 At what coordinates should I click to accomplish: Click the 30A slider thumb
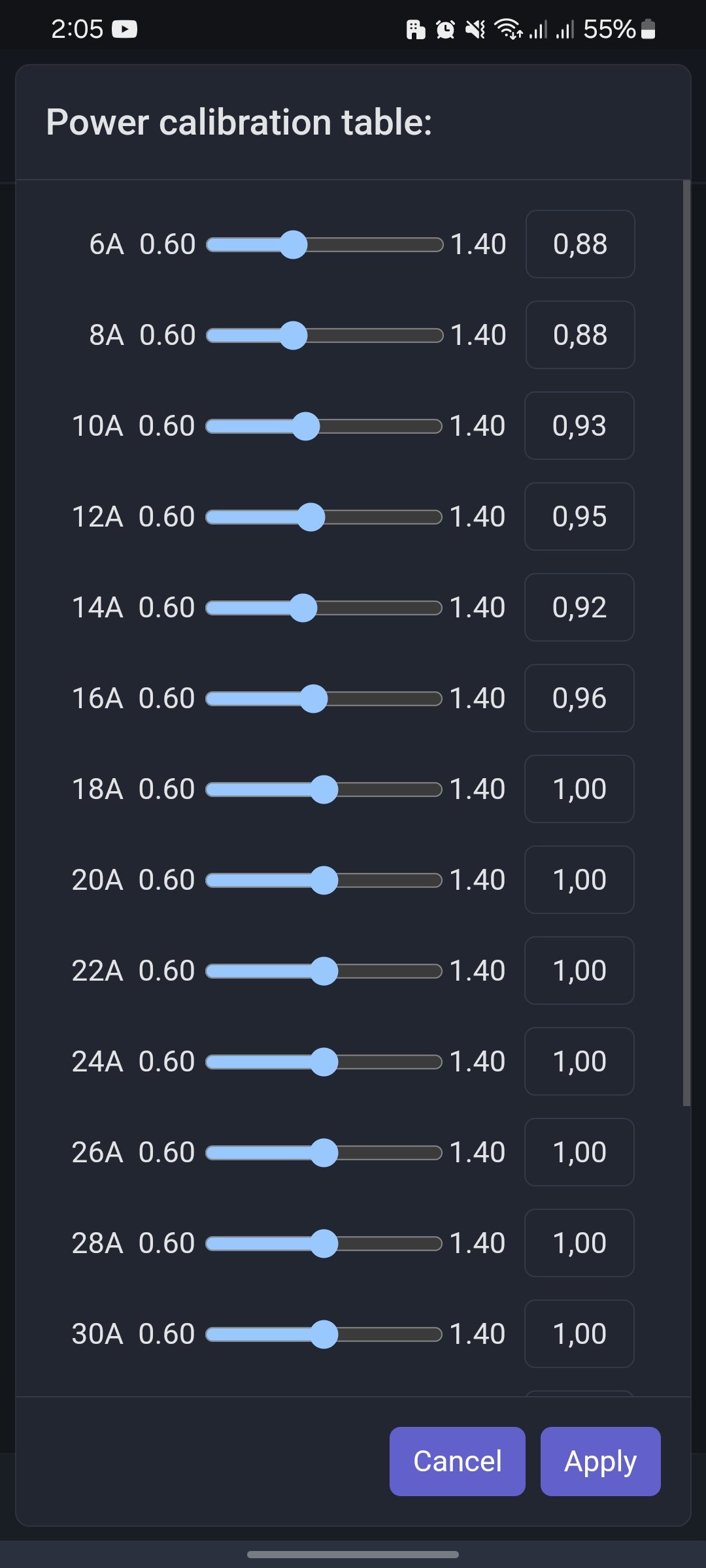pos(324,1335)
